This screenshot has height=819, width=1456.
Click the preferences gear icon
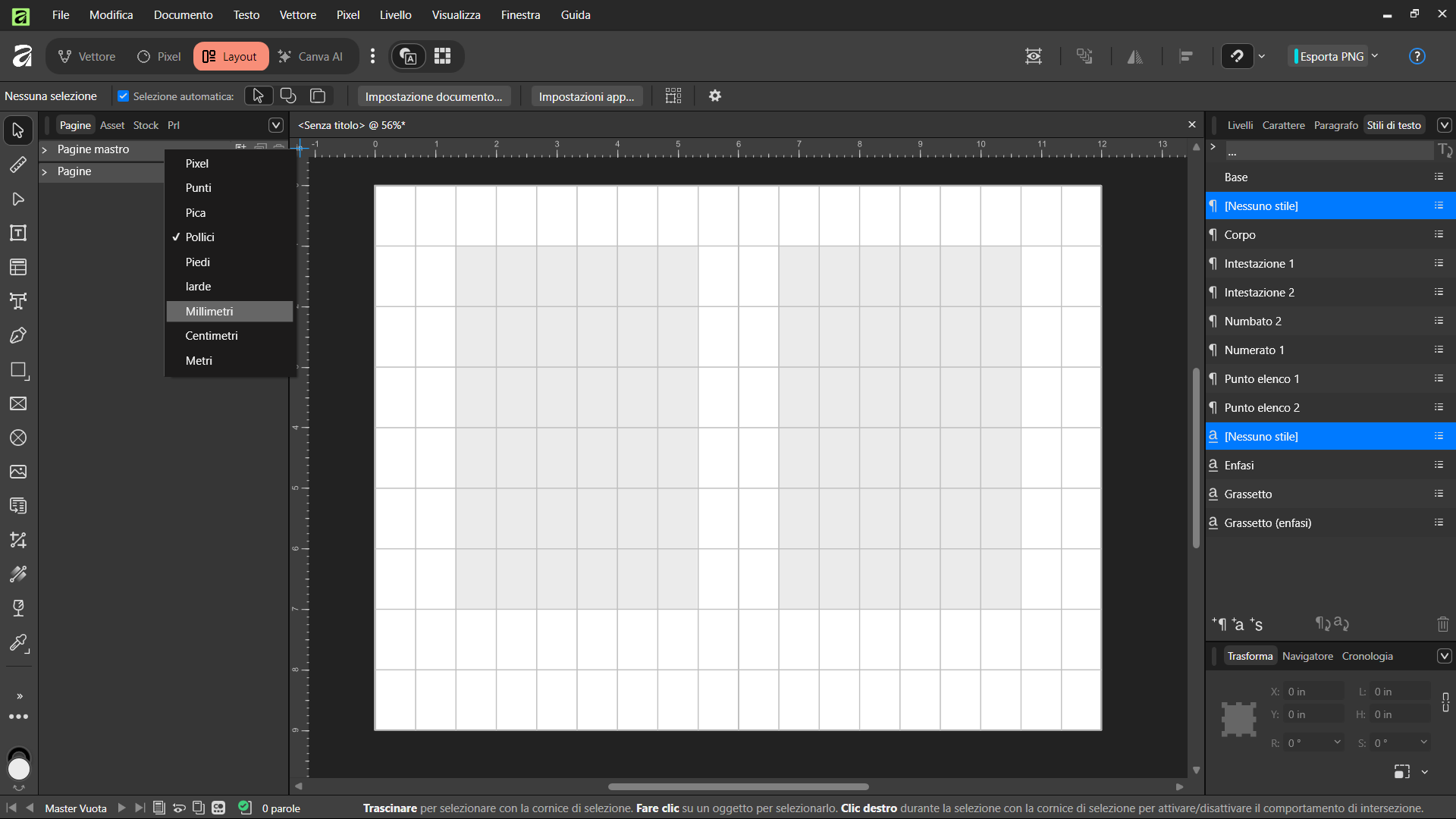[x=714, y=96]
